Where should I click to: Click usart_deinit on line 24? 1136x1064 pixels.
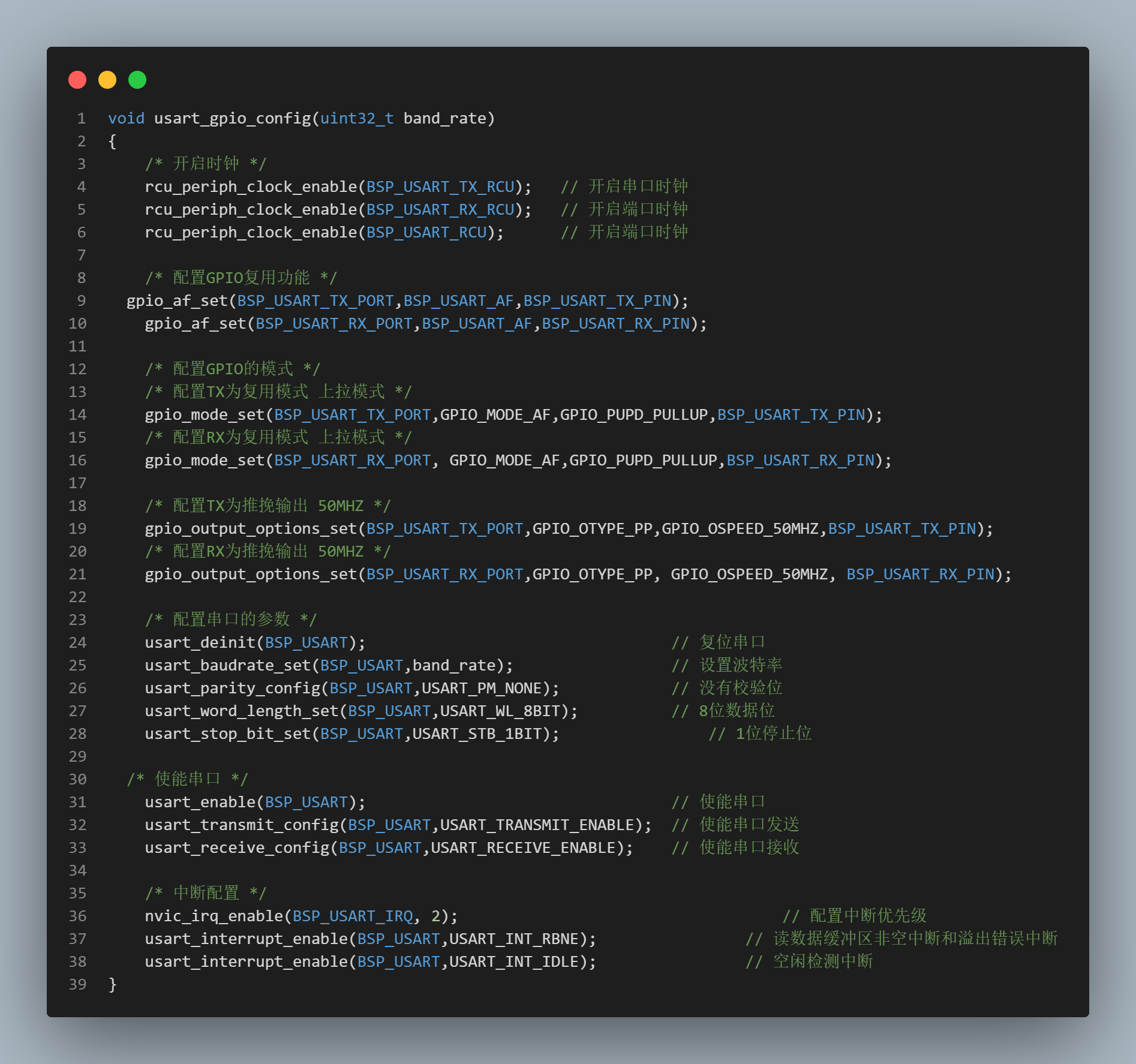coord(200,643)
